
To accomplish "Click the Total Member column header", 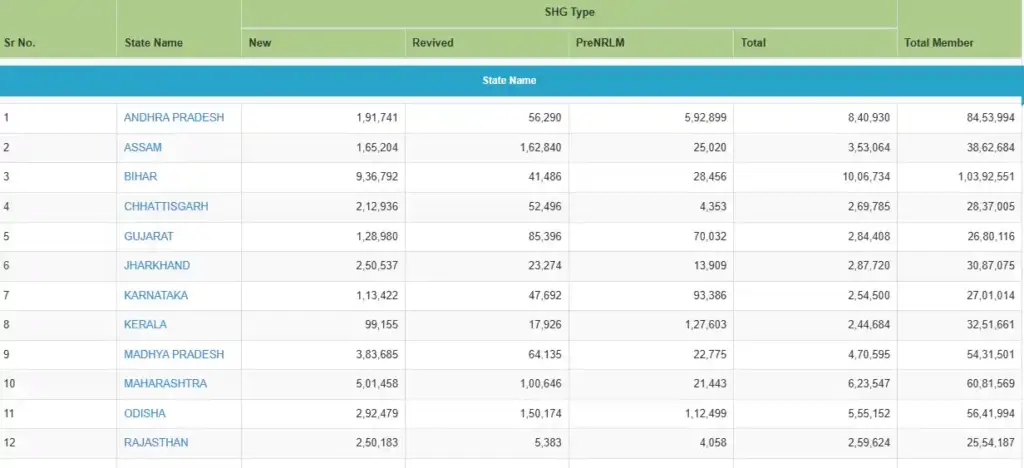I will point(938,43).
